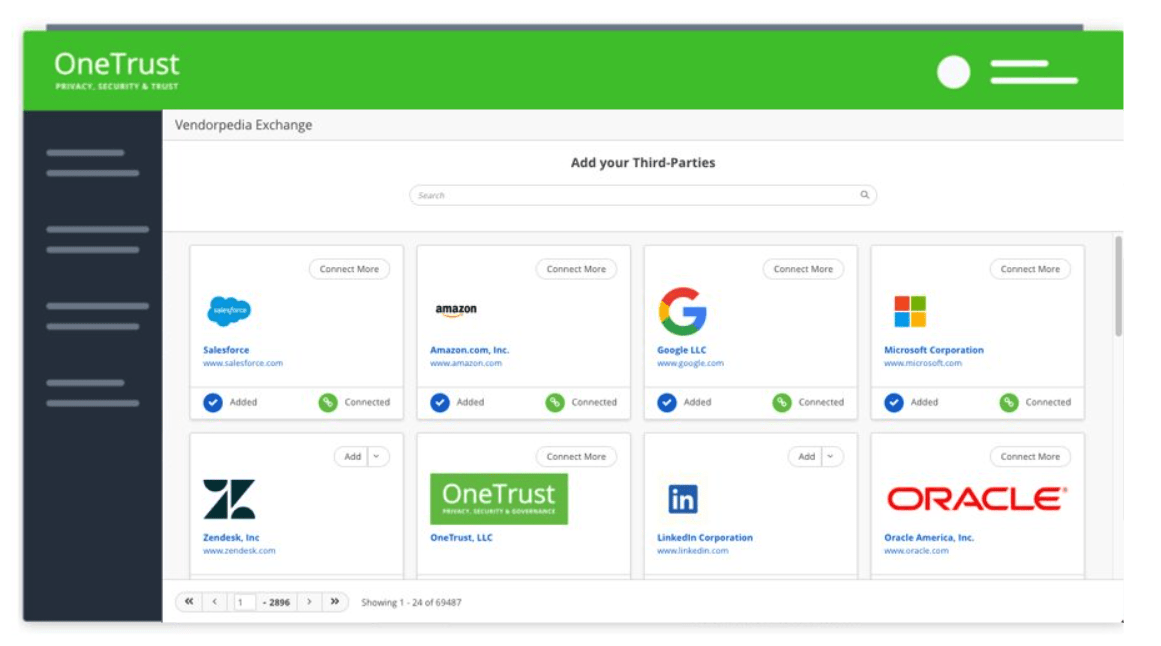Screen dimensions: 1161x646
Task: Open www.zendesk.com link
Action: 239,550
